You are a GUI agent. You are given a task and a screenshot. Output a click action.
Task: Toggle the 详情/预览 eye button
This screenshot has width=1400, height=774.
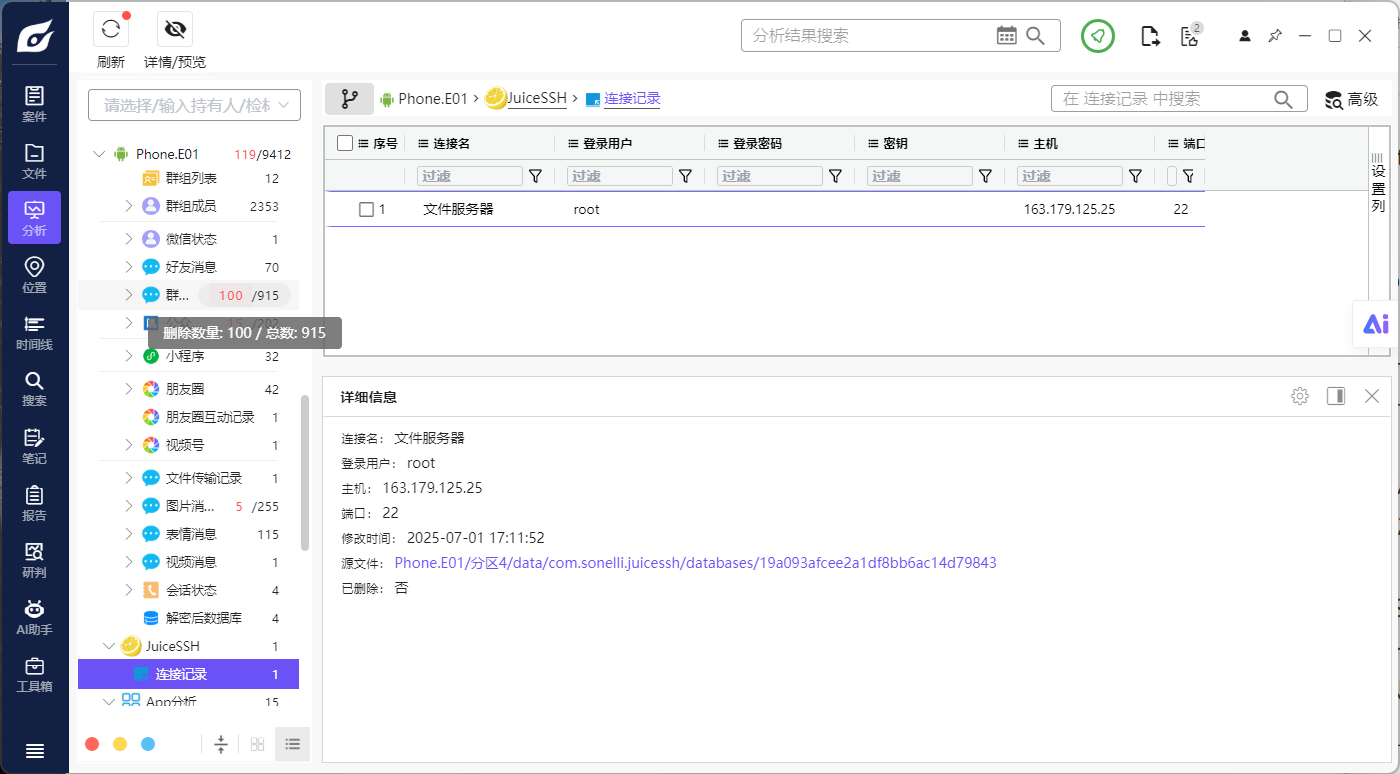(176, 29)
